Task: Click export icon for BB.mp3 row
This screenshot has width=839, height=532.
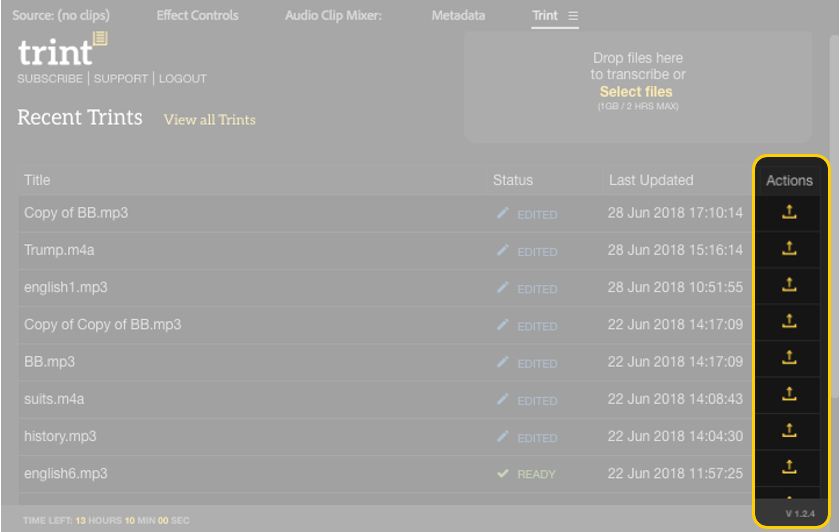Action: tap(789, 358)
